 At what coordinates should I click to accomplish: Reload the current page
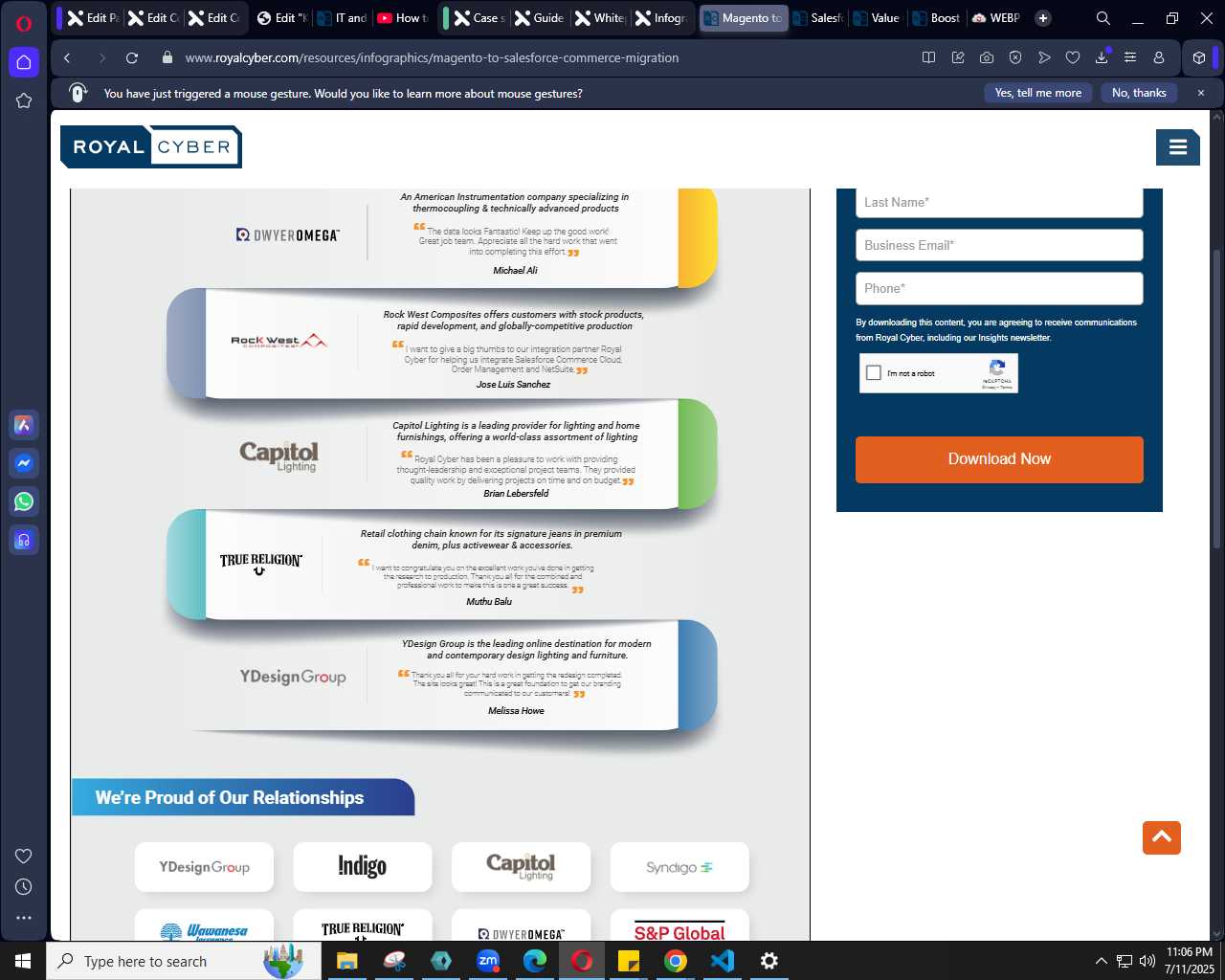(132, 57)
